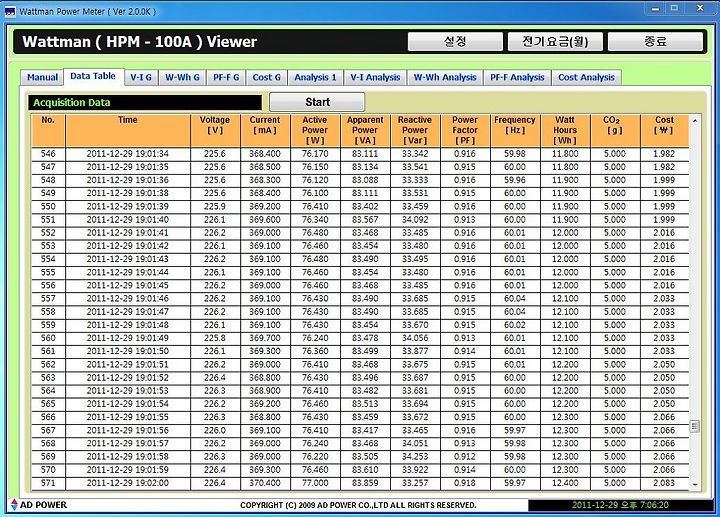Image resolution: width=720 pixels, height=517 pixels.
Task: Open the W-Wh G tab
Action: pyautogui.click(x=182, y=77)
